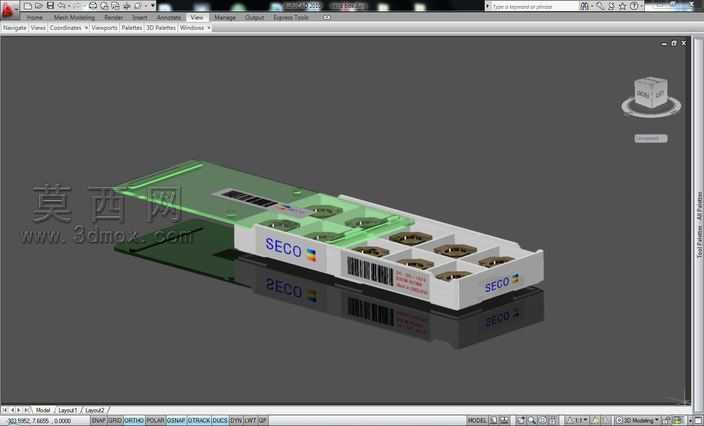
Task: Switch to the Model tab
Action: [x=43, y=410]
